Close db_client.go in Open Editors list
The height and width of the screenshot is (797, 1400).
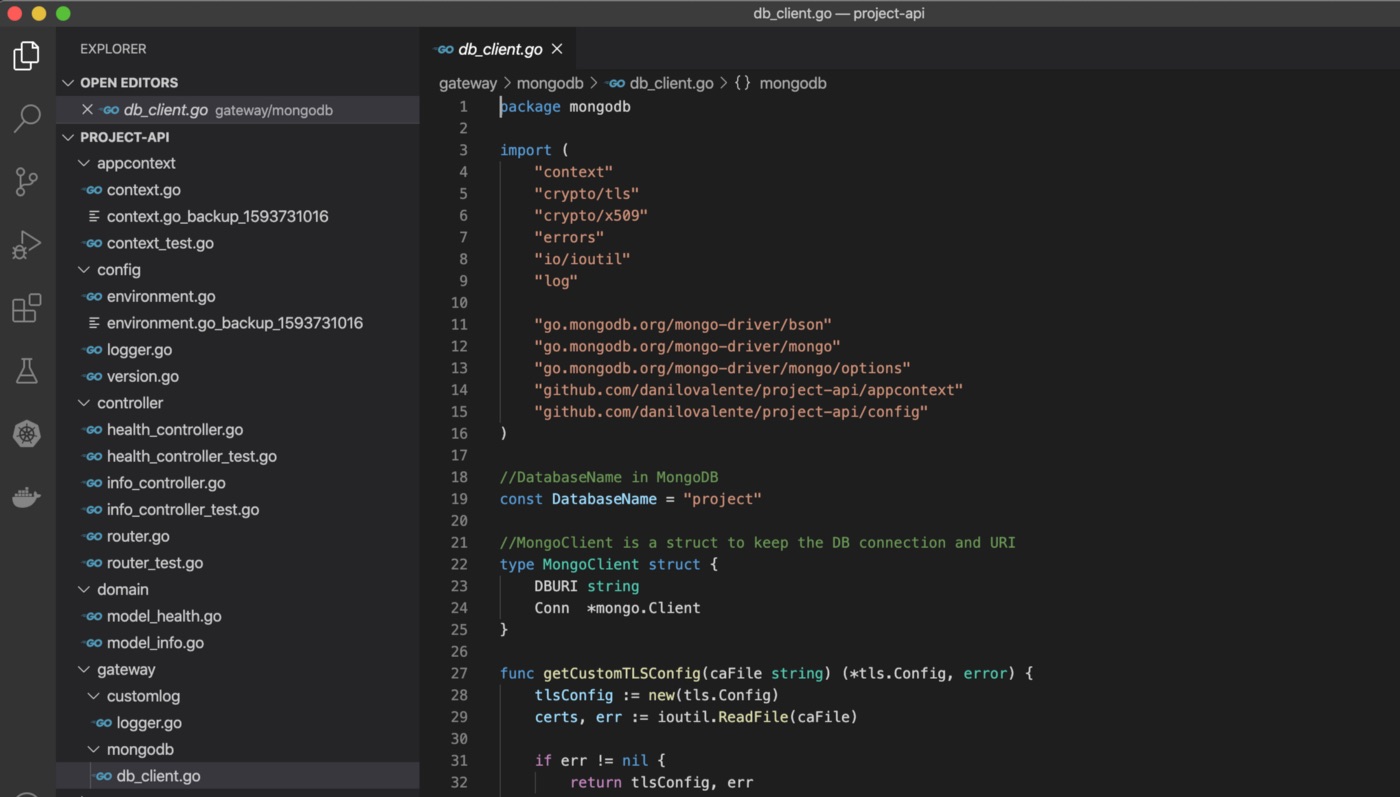pyautogui.click(x=87, y=110)
